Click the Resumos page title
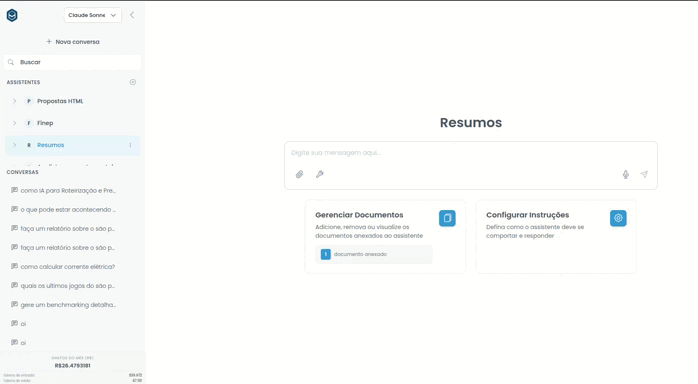Image resolution: width=698 pixels, height=384 pixels. click(x=471, y=123)
